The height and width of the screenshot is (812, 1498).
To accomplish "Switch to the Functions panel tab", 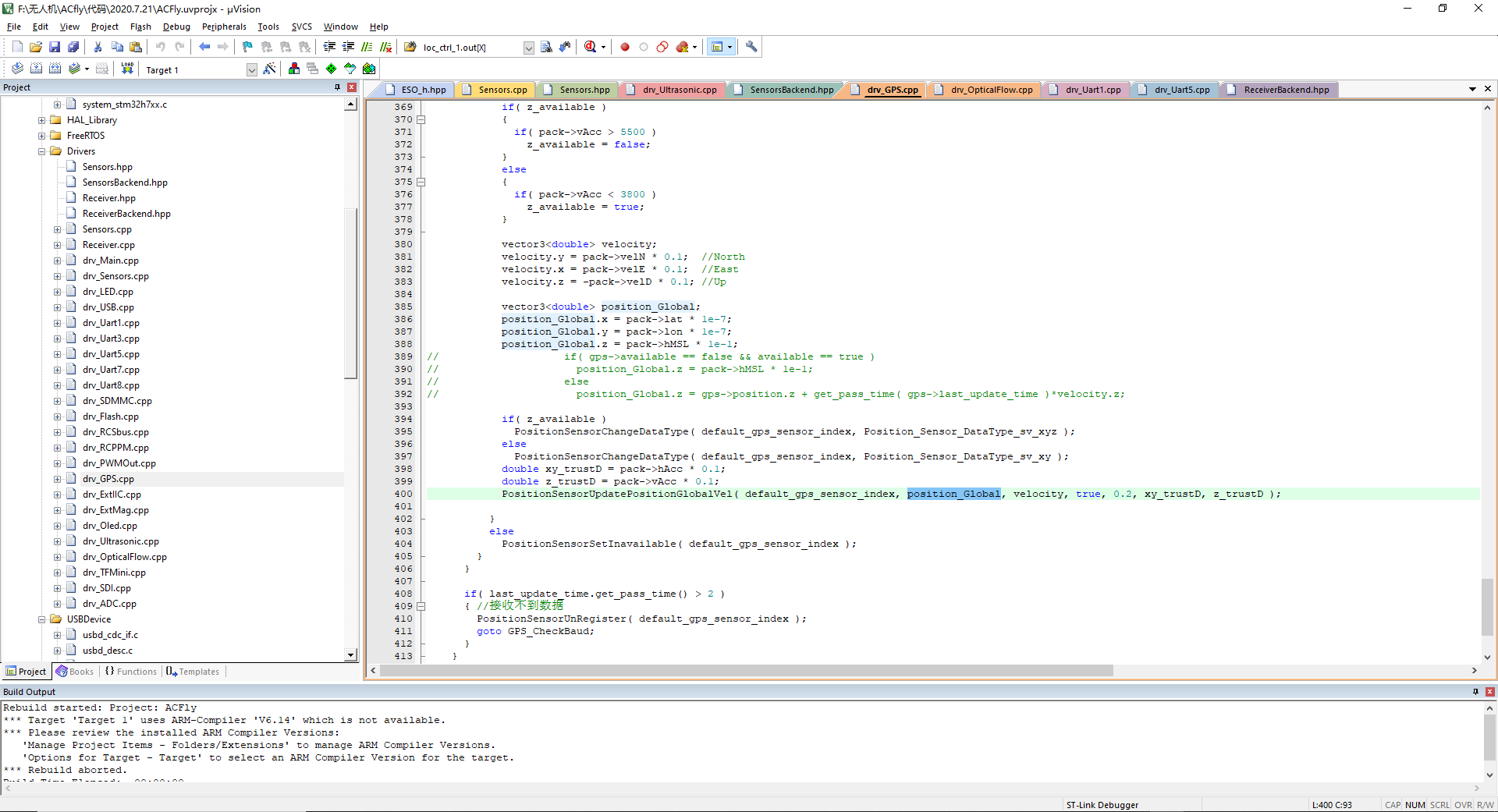I will pyautogui.click(x=132, y=672).
